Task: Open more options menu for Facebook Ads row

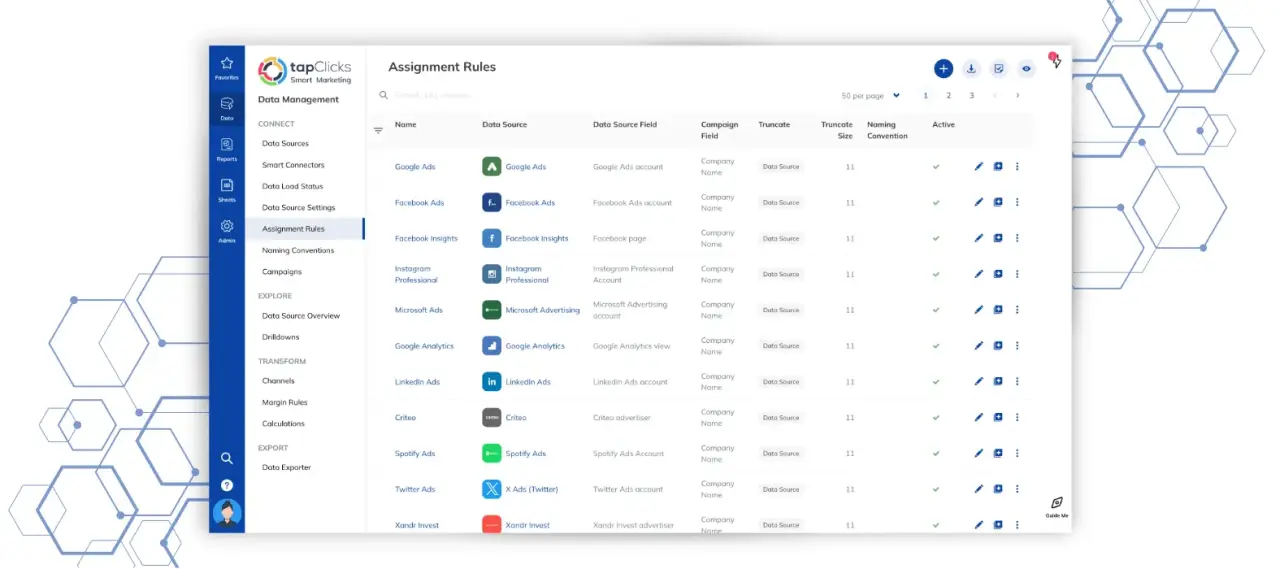Action: pyautogui.click(x=1017, y=202)
